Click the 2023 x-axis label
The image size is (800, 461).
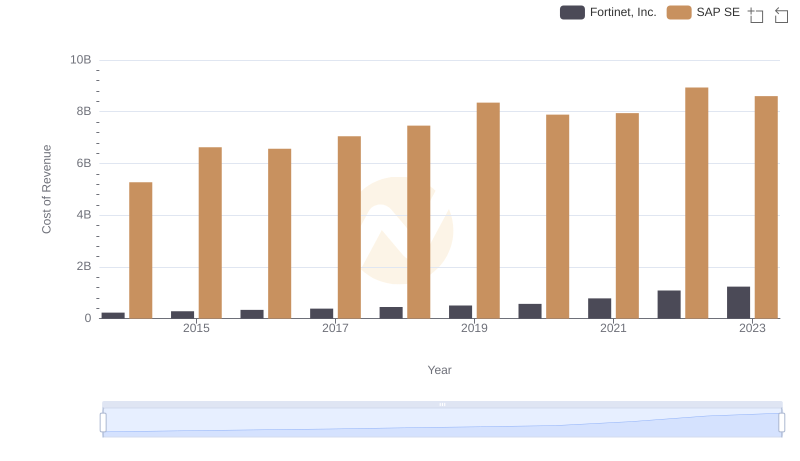point(752,328)
